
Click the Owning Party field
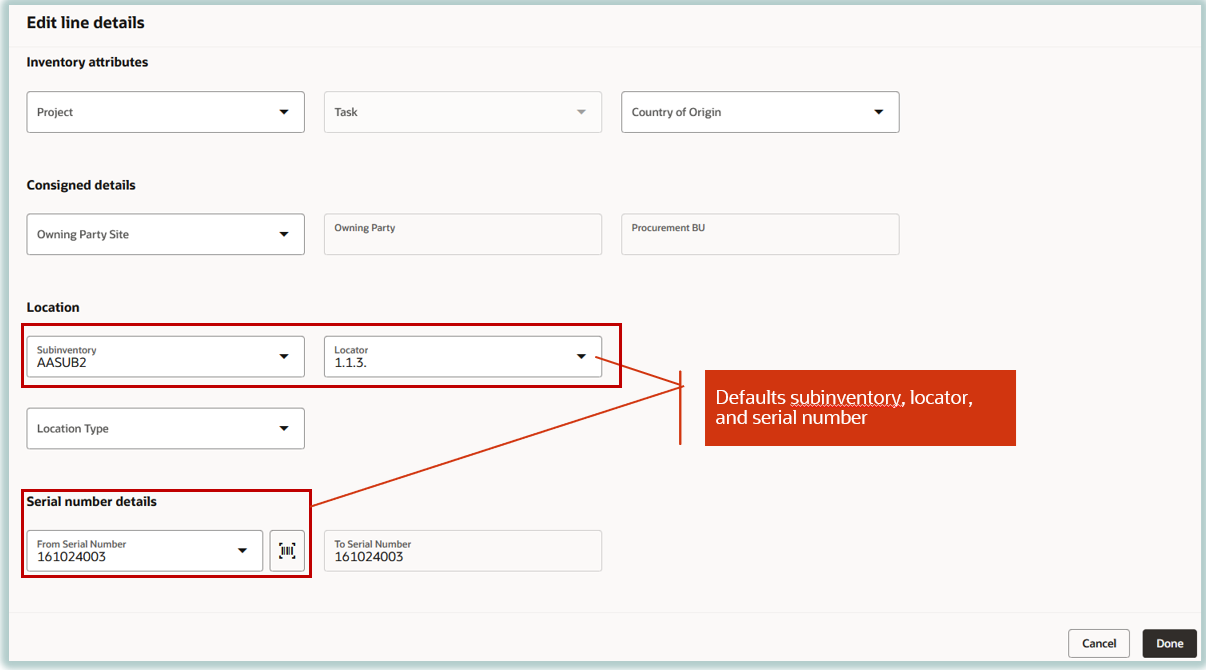[x=463, y=234]
